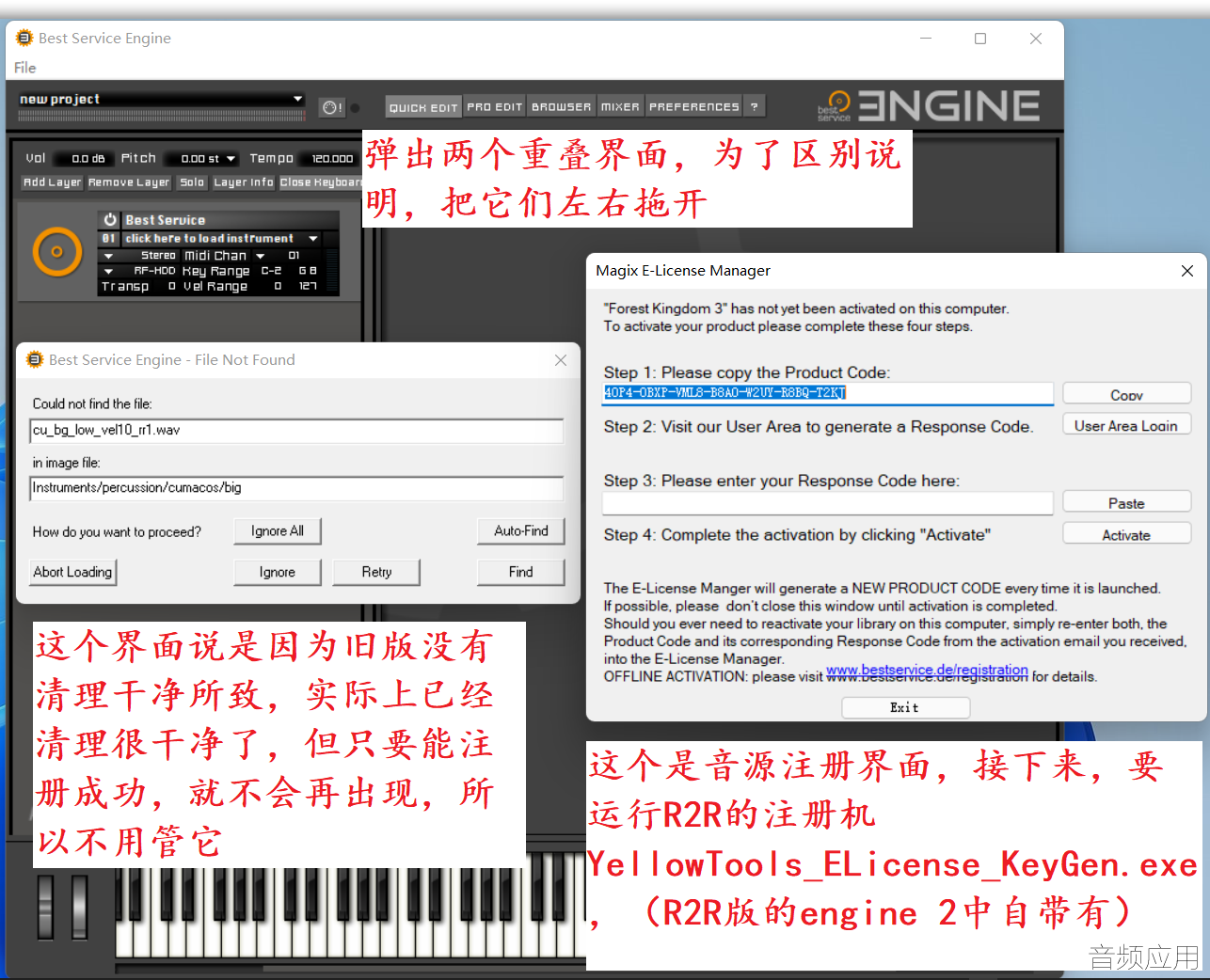Screen dimensions: 1210x980
Task: Click the Close Keyboard button
Action: (320, 182)
